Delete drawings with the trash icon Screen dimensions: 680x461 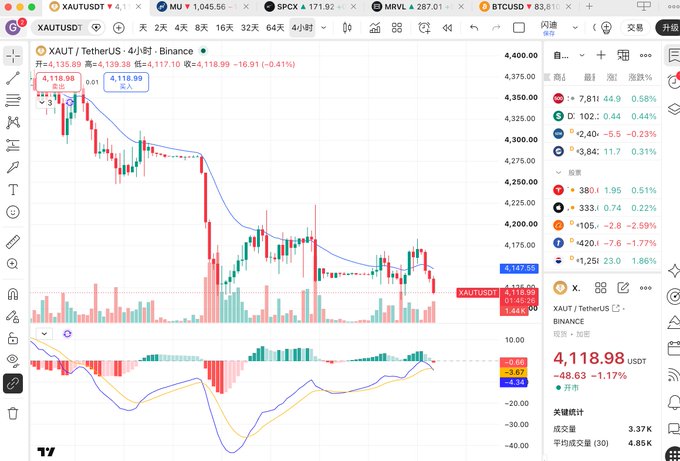click(13, 413)
